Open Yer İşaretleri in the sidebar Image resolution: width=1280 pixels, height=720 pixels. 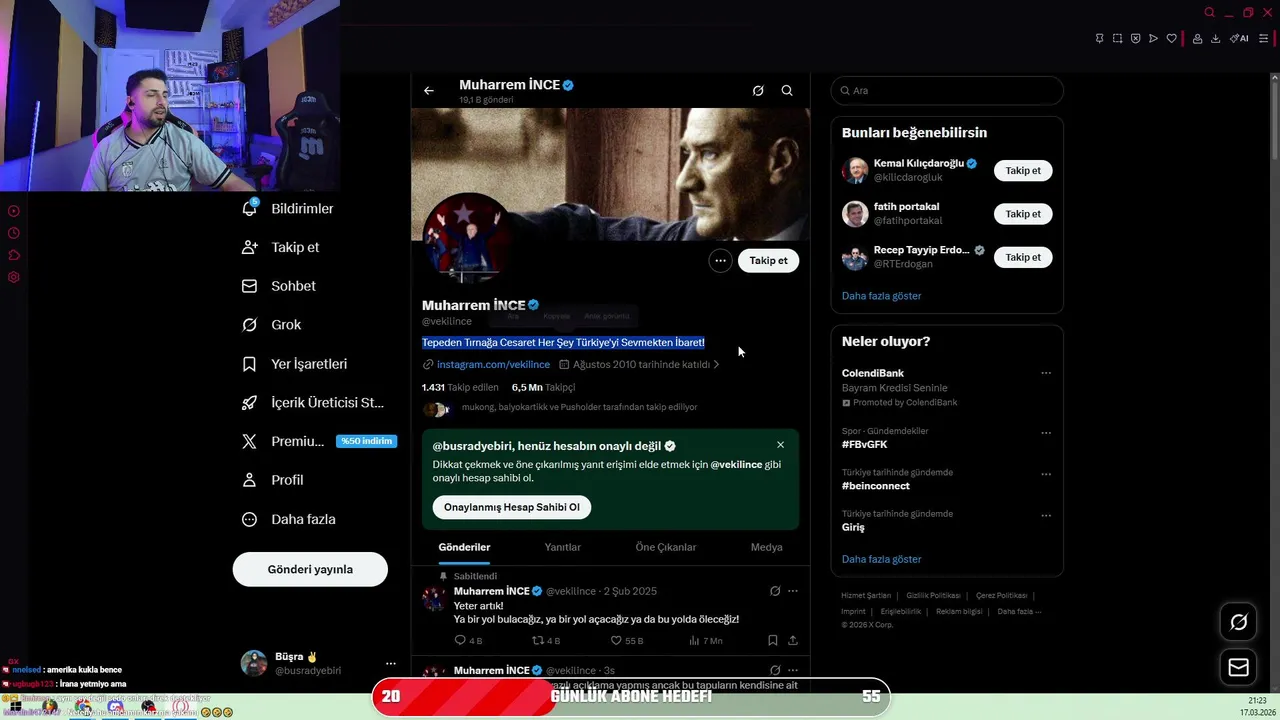click(295, 364)
